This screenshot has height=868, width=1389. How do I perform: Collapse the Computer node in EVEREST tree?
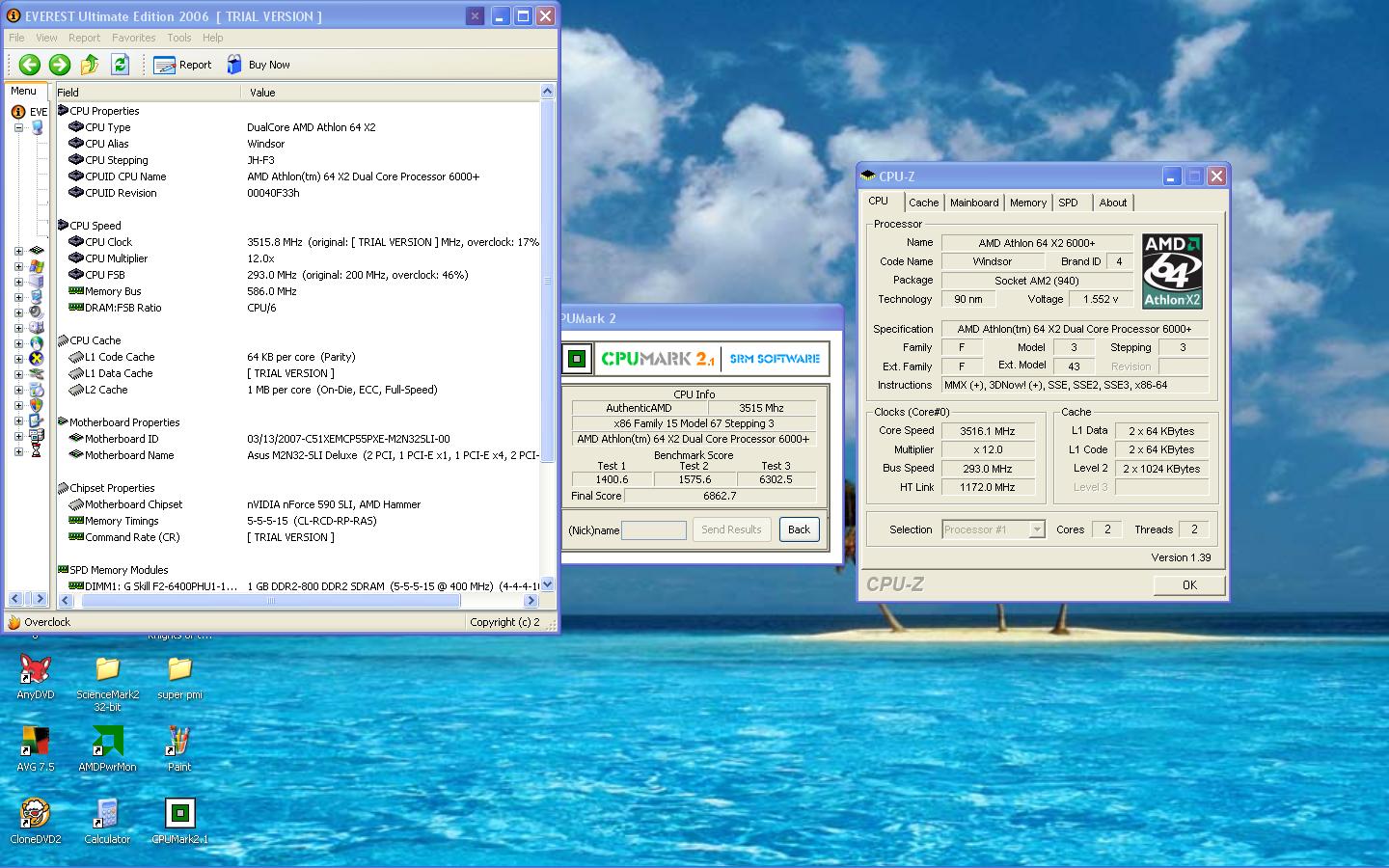click(x=18, y=127)
